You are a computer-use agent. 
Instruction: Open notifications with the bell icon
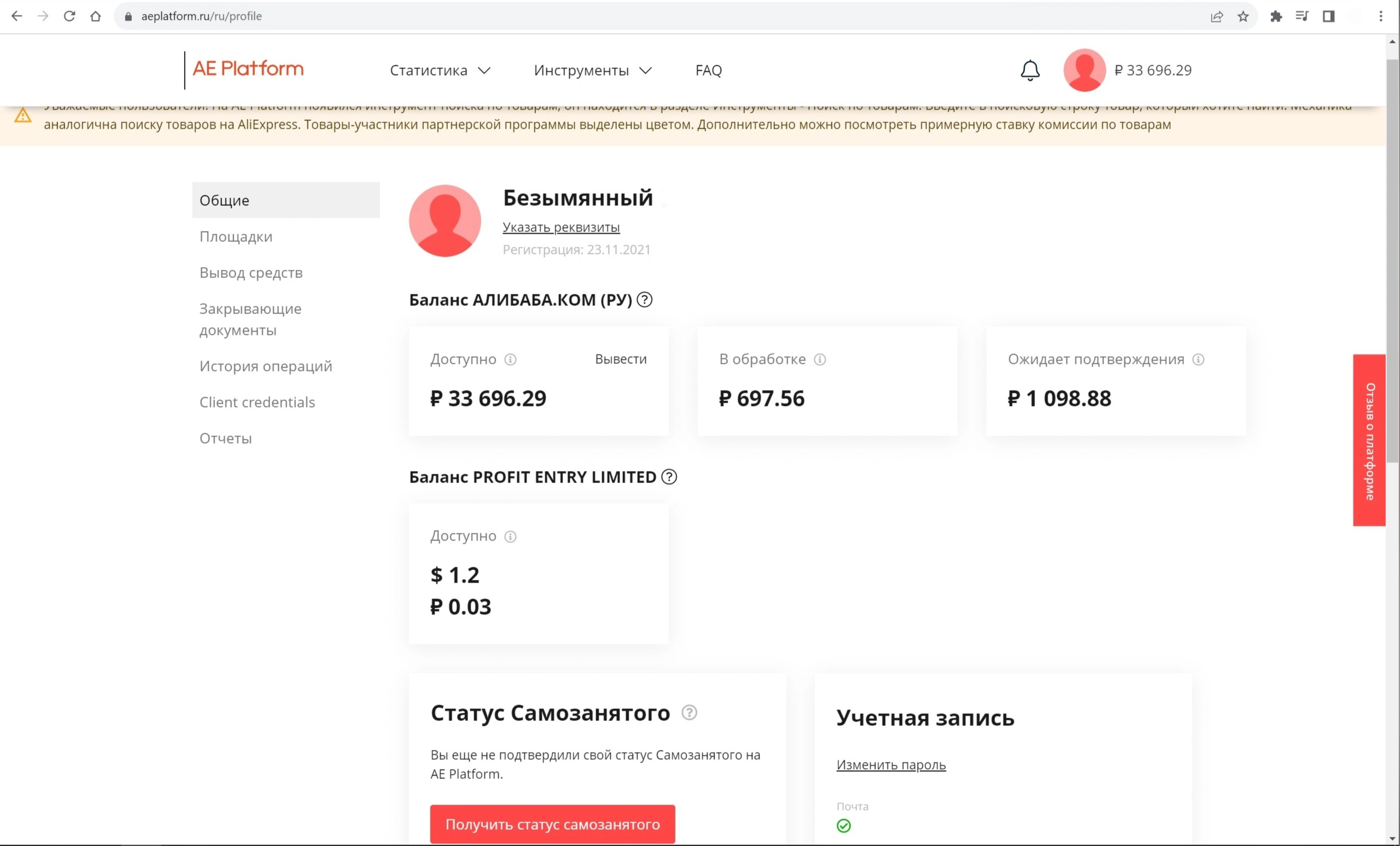point(1030,71)
